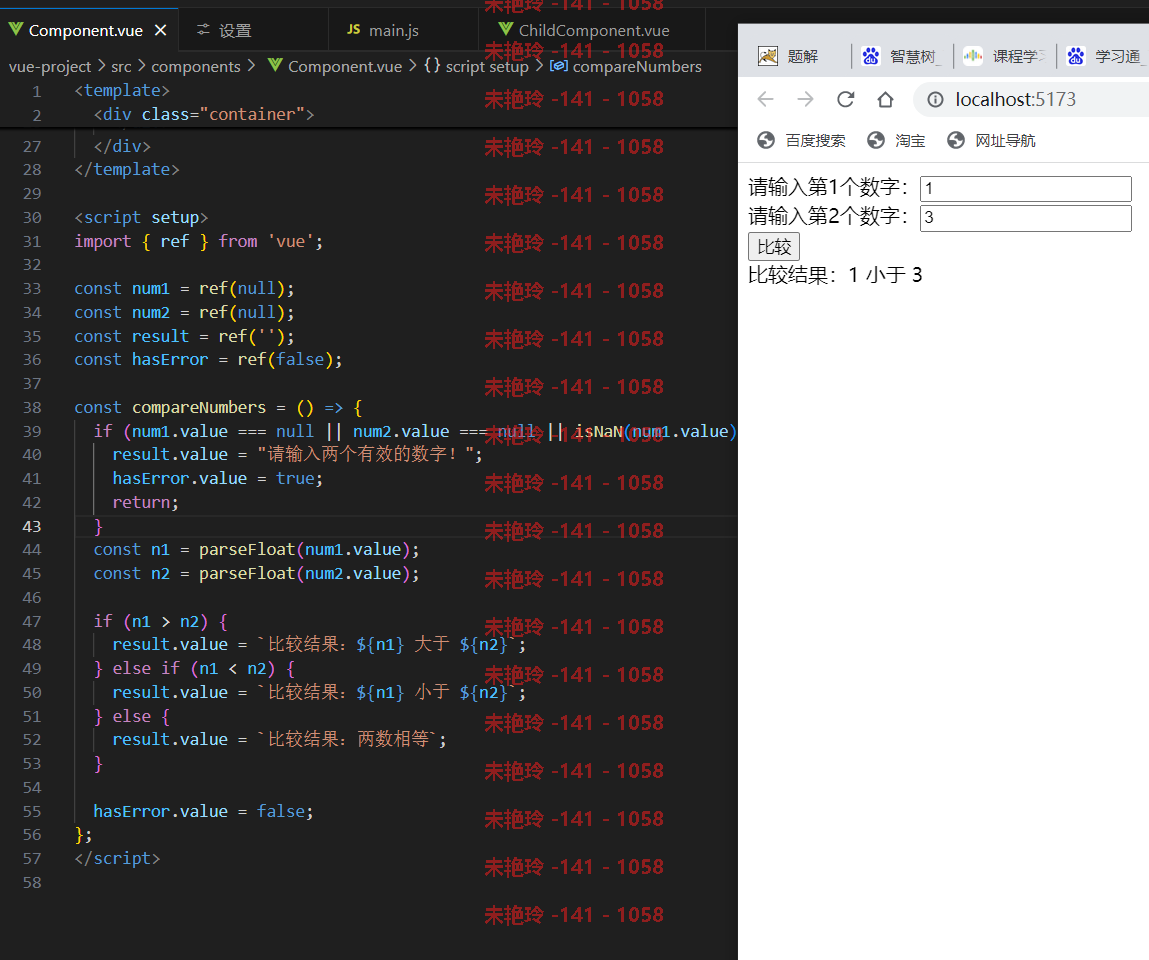Click the 学习通 tab paw favicon
Screen dimensions: 1149x960
pyautogui.click(x=1076, y=56)
